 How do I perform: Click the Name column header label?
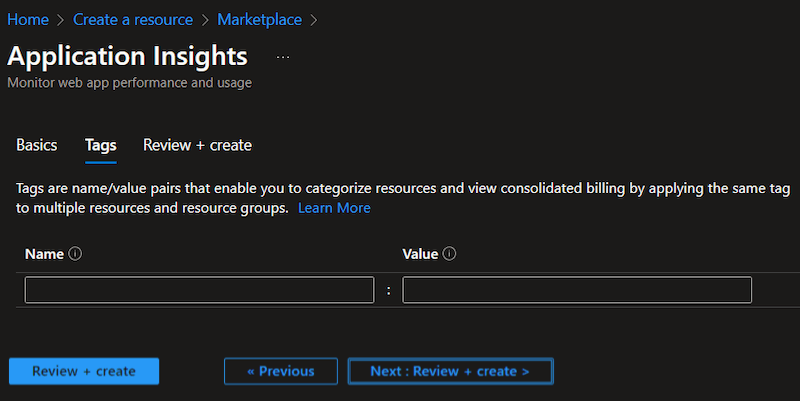[x=44, y=254]
